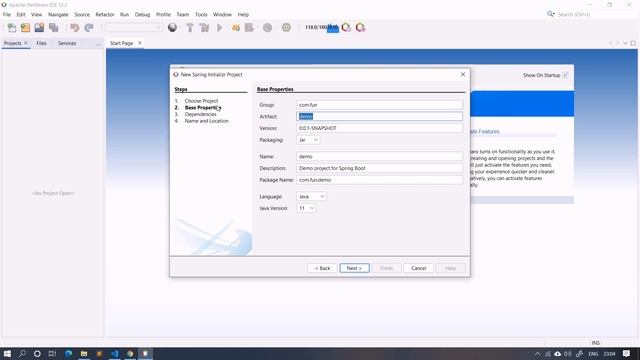Click the Name text field
This screenshot has width=640, height=360.
[x=379, y=156]
